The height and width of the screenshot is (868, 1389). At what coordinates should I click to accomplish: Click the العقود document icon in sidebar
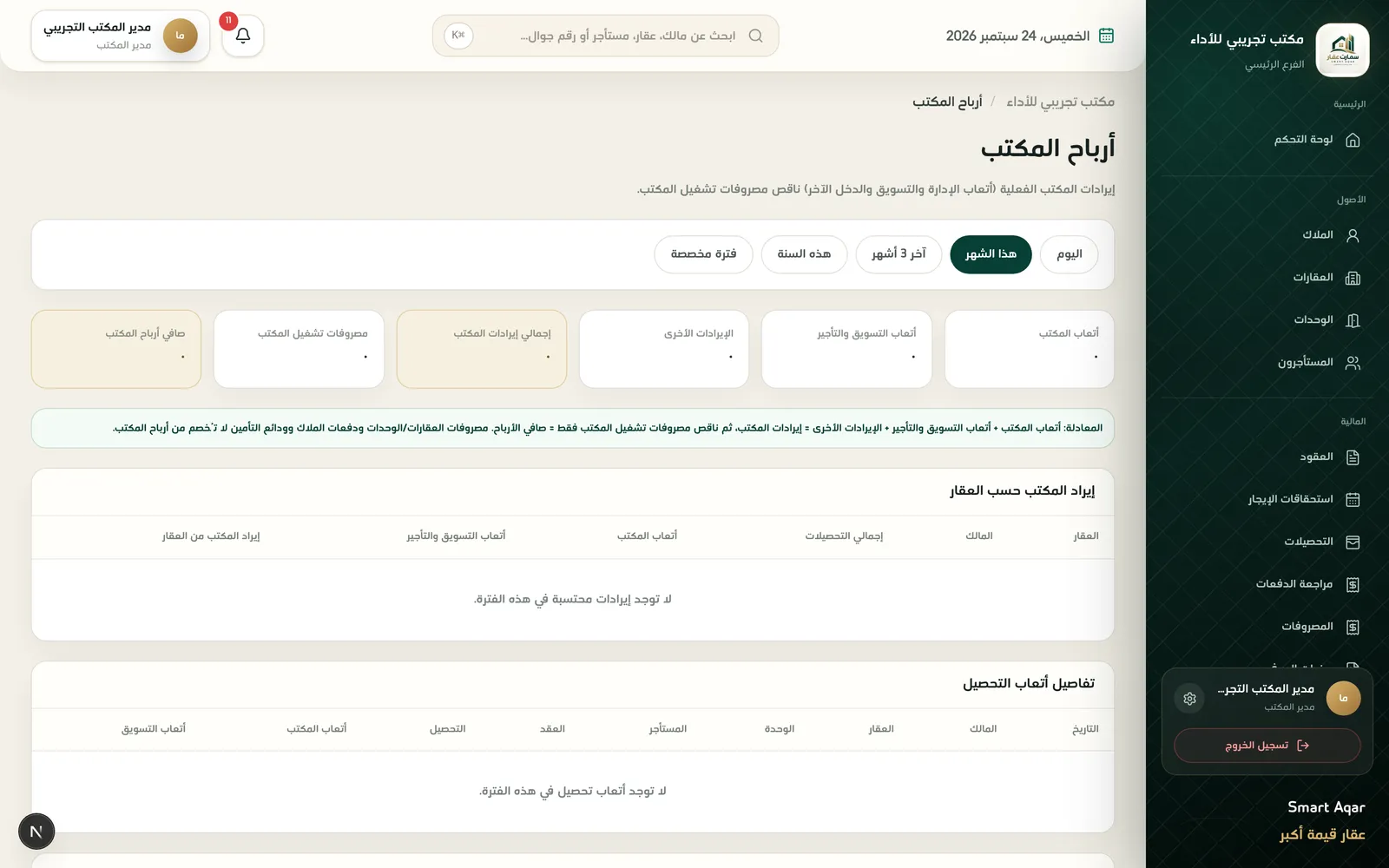1353,457
